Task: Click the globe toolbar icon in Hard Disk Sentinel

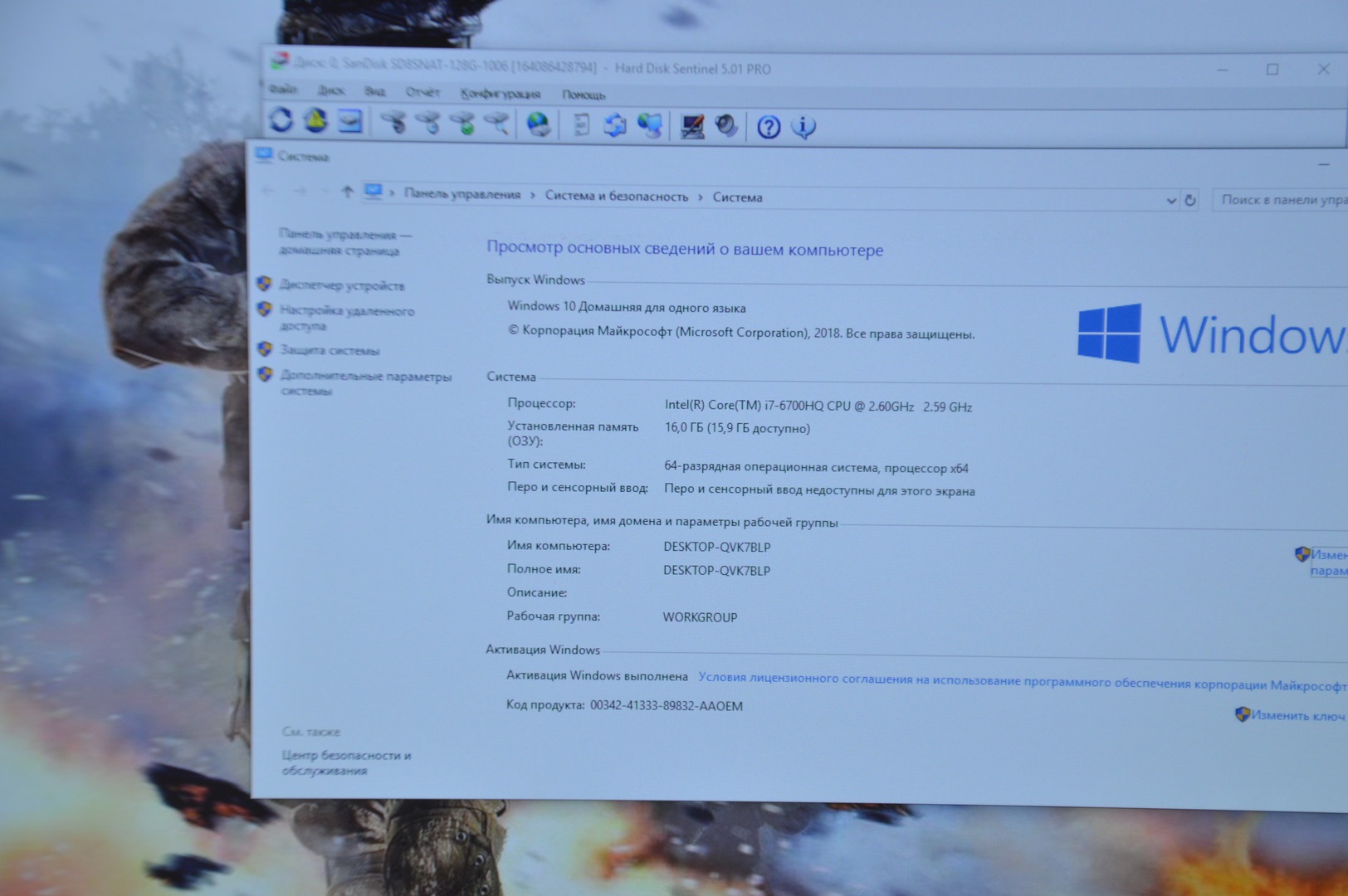Action: (x=539, y=125)
